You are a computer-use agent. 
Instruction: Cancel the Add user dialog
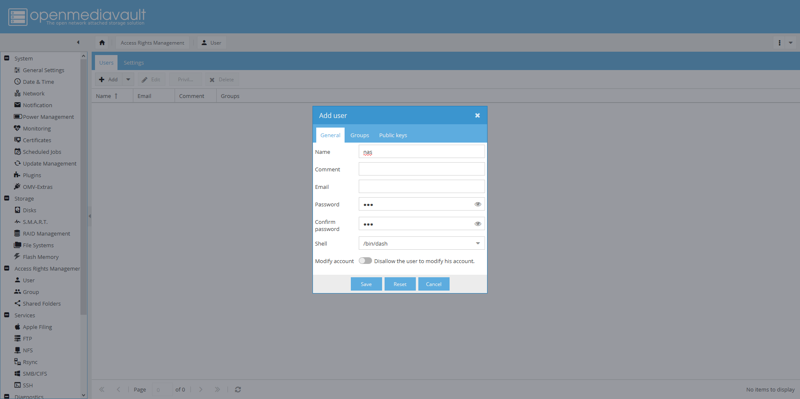pos(434,284)
